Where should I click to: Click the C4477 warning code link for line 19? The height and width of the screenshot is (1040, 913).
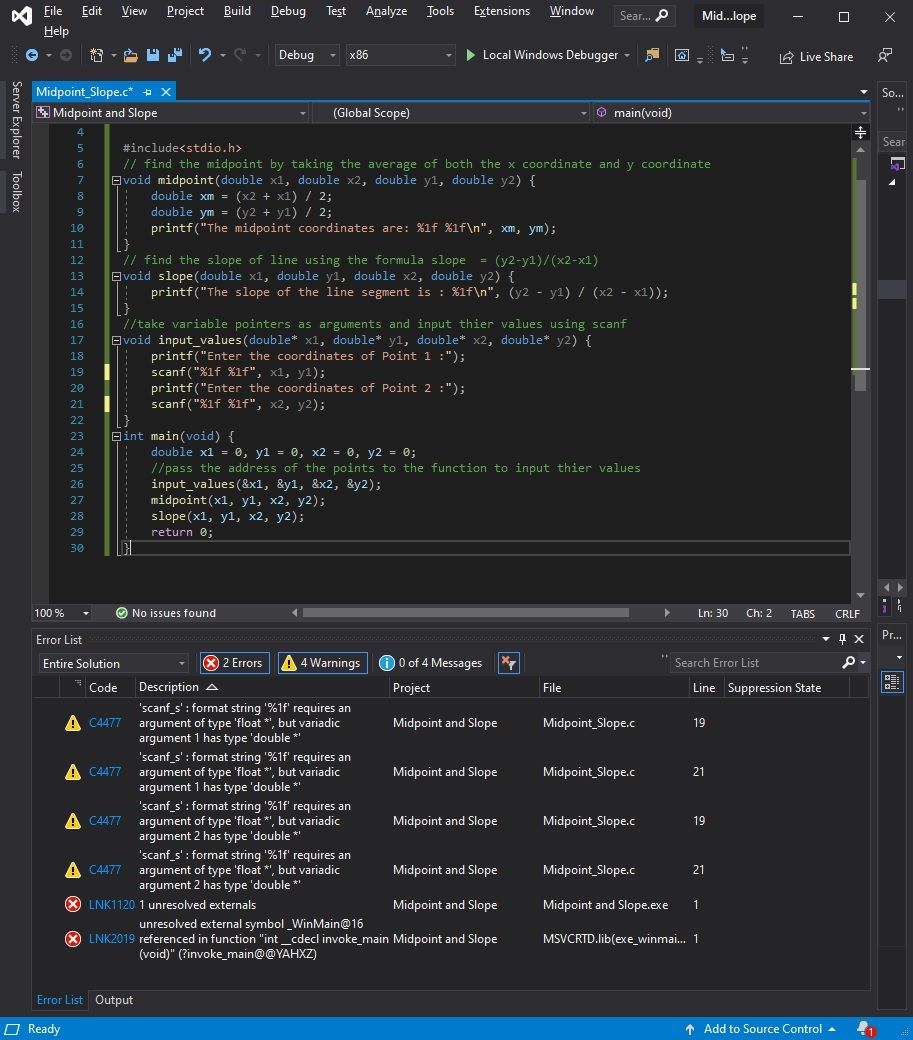coord(104,723)
